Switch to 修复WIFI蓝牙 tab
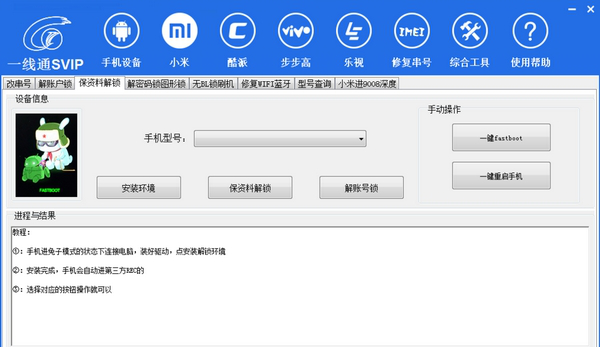This screenshot has height=360, width=600. (266, 84)
